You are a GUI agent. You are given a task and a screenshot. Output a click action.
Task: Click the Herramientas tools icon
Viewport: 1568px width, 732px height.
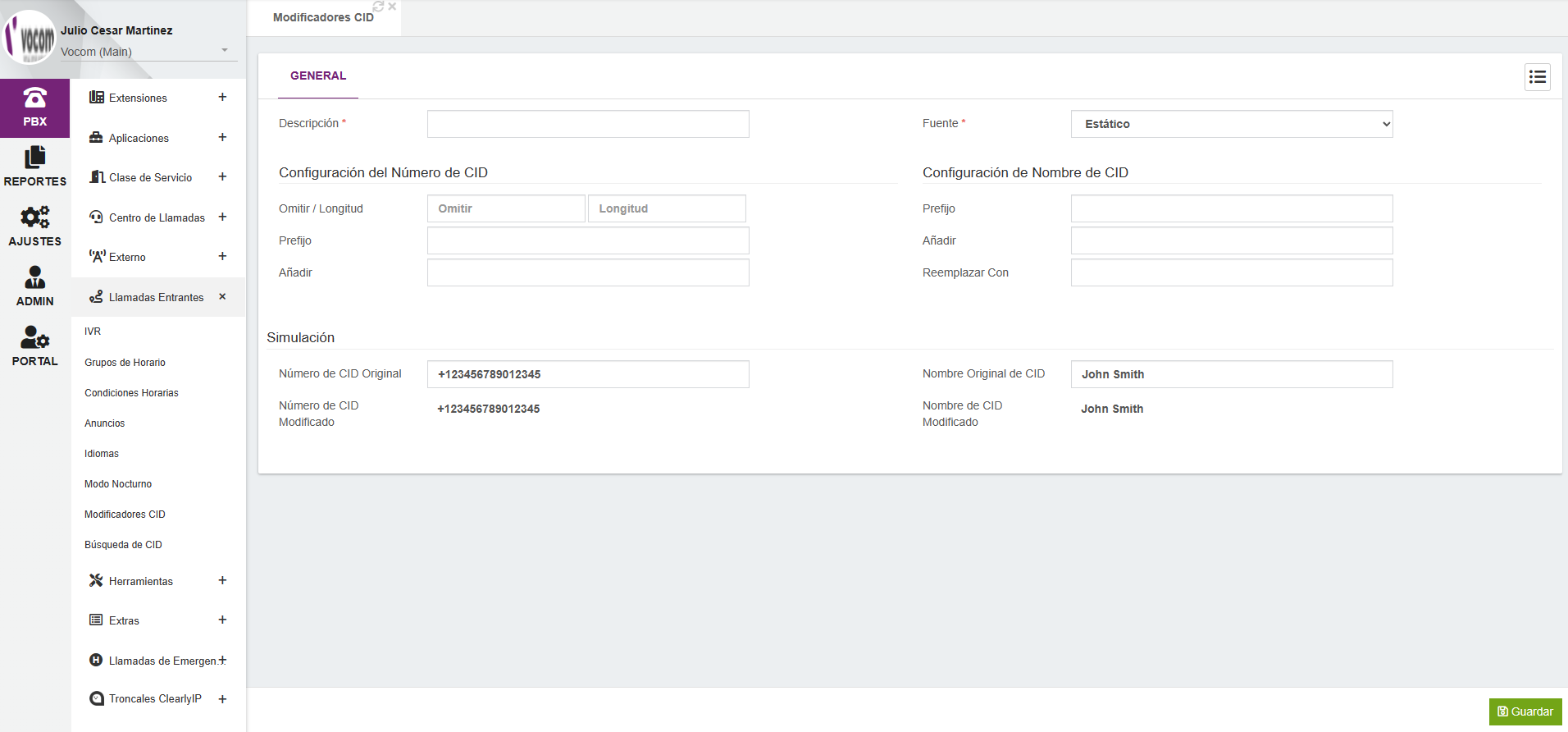pos(96,580)
